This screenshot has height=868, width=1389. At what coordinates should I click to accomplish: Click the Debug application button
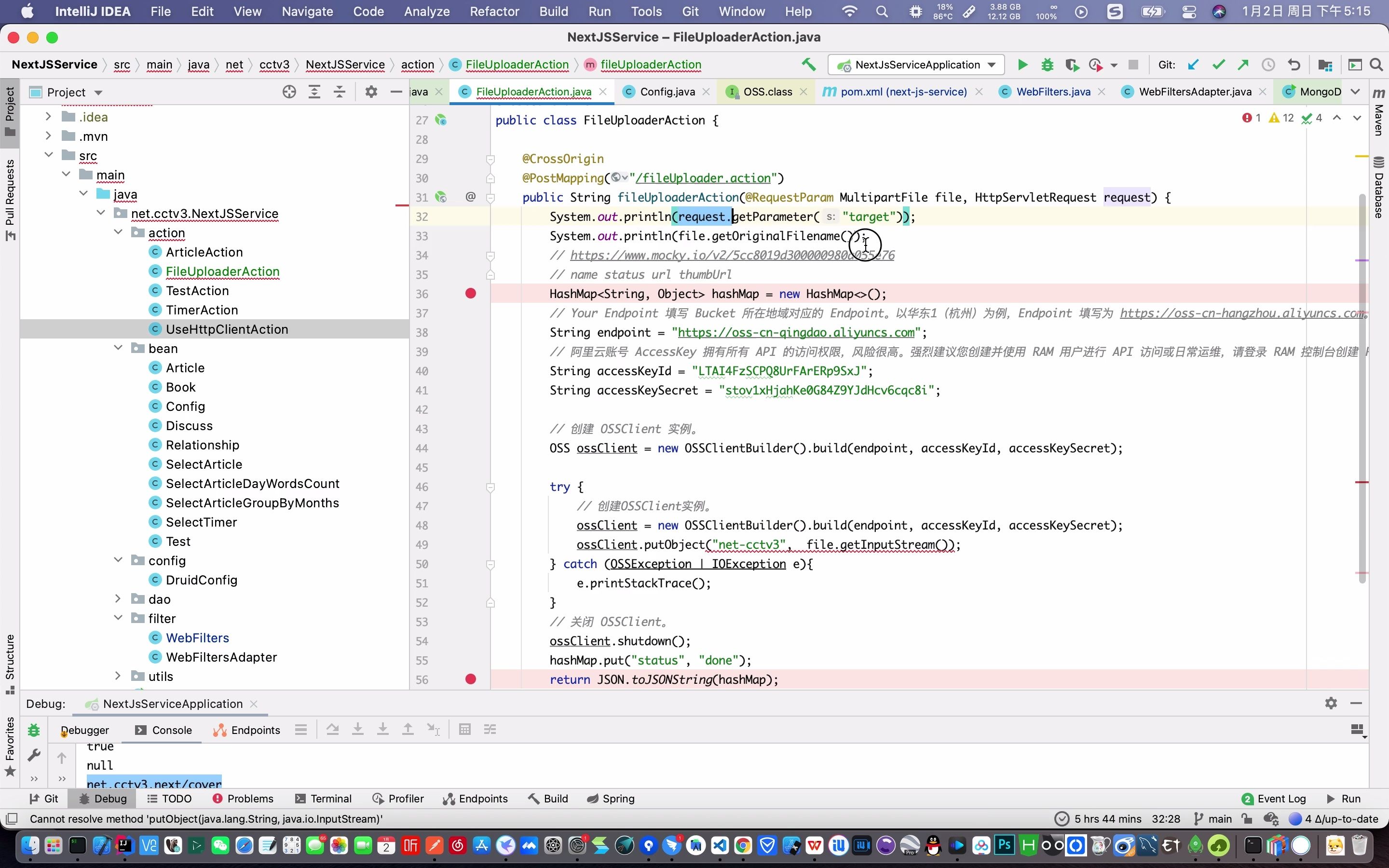pyautogui.click(x=1047, y=64)
